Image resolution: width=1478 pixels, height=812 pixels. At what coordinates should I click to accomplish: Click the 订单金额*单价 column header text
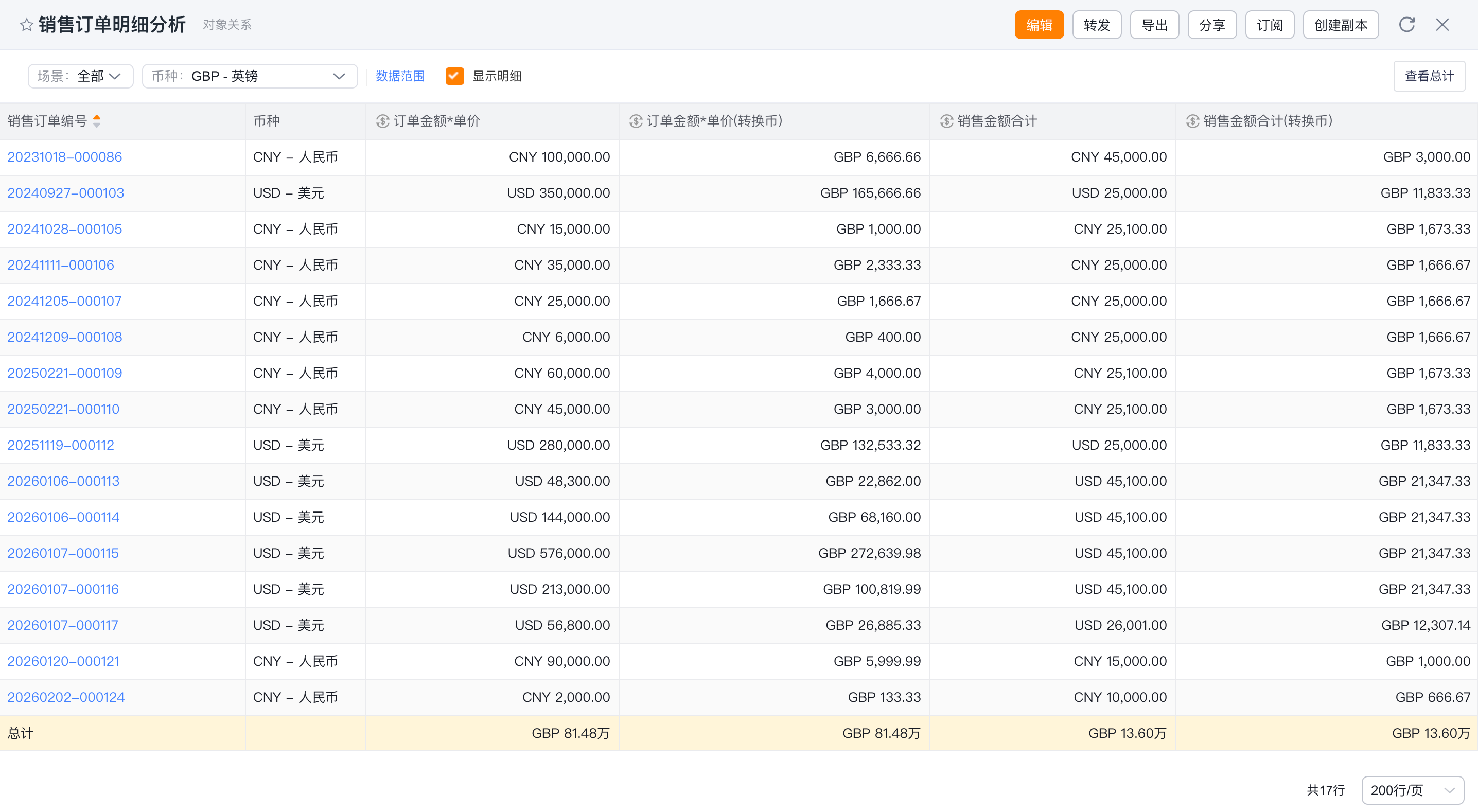coord(436,121)
